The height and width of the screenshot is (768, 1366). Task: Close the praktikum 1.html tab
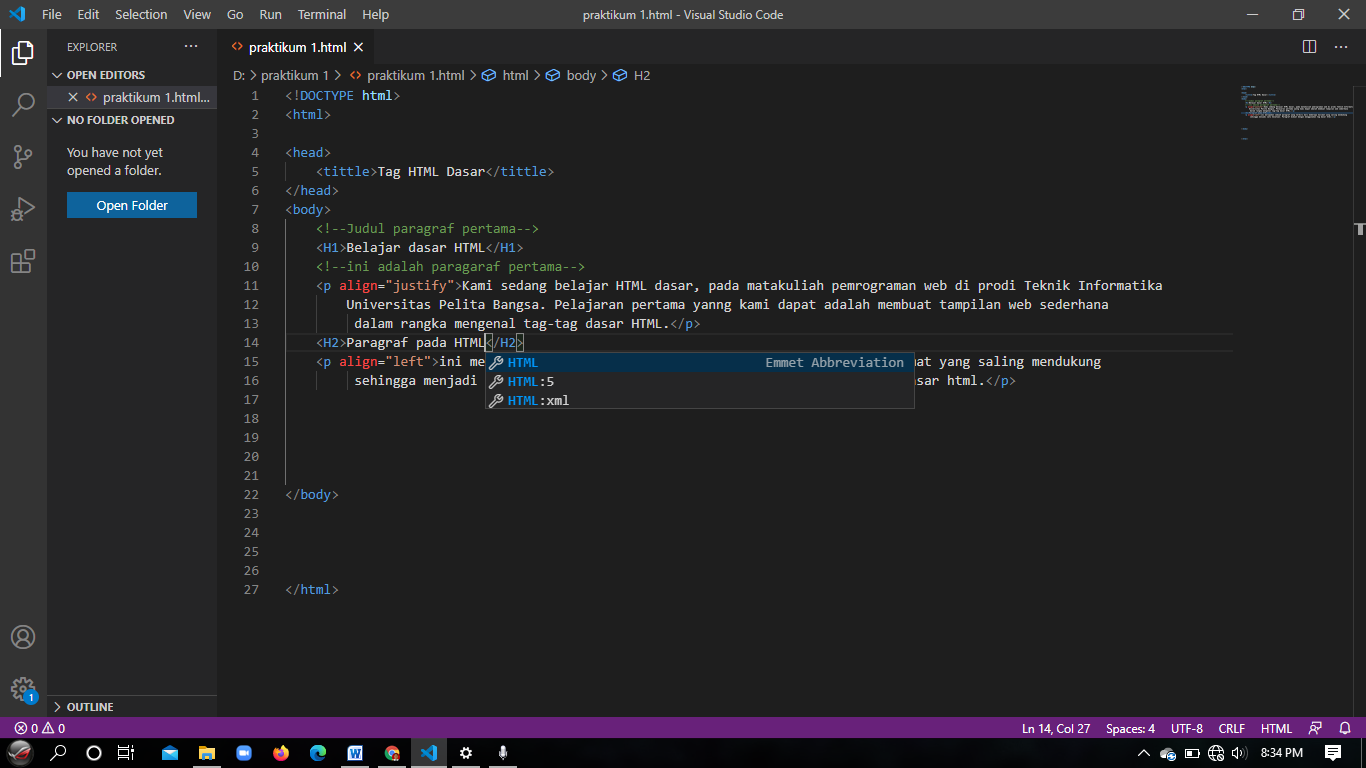tap(358, 47)
